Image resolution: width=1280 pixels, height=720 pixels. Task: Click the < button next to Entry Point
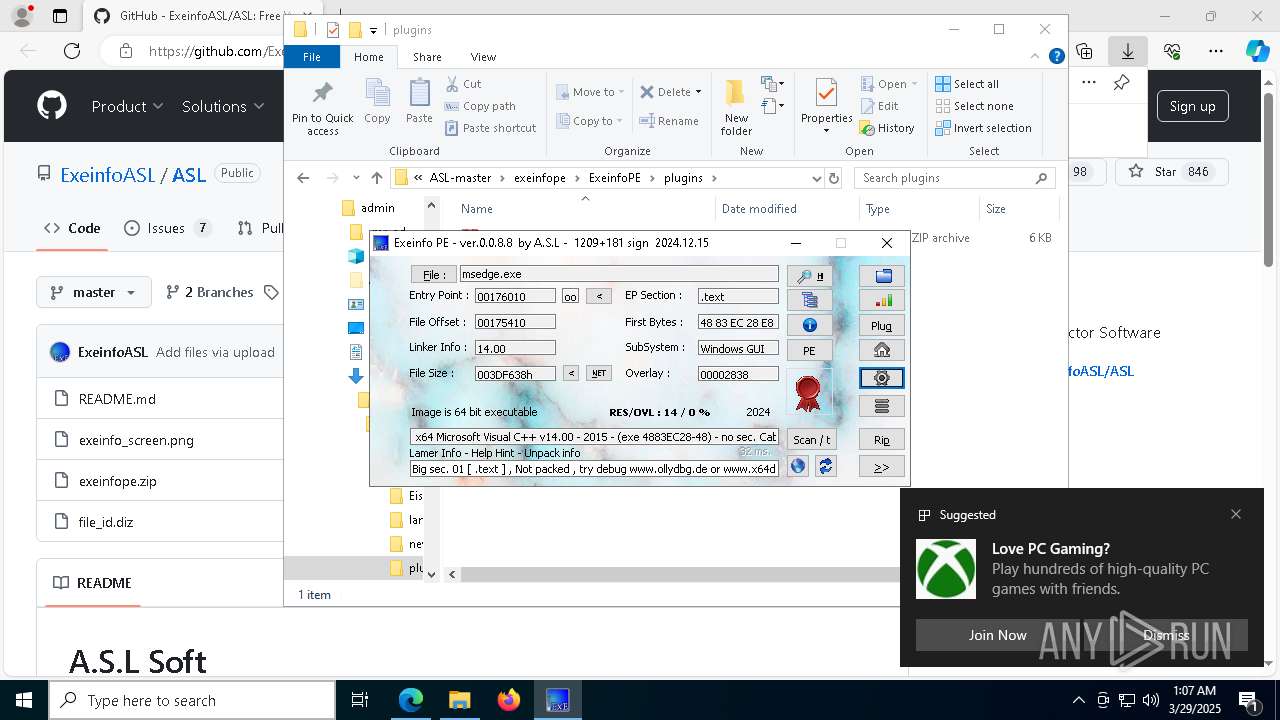tap(599, 297)
